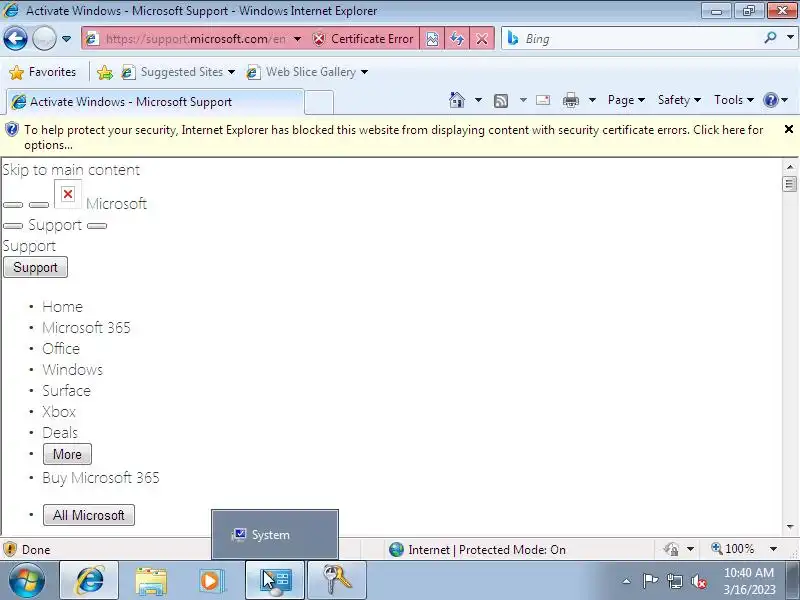800x600 pixels.
Task: Click the scrollbar up arrow
Action: coord(790,166)
